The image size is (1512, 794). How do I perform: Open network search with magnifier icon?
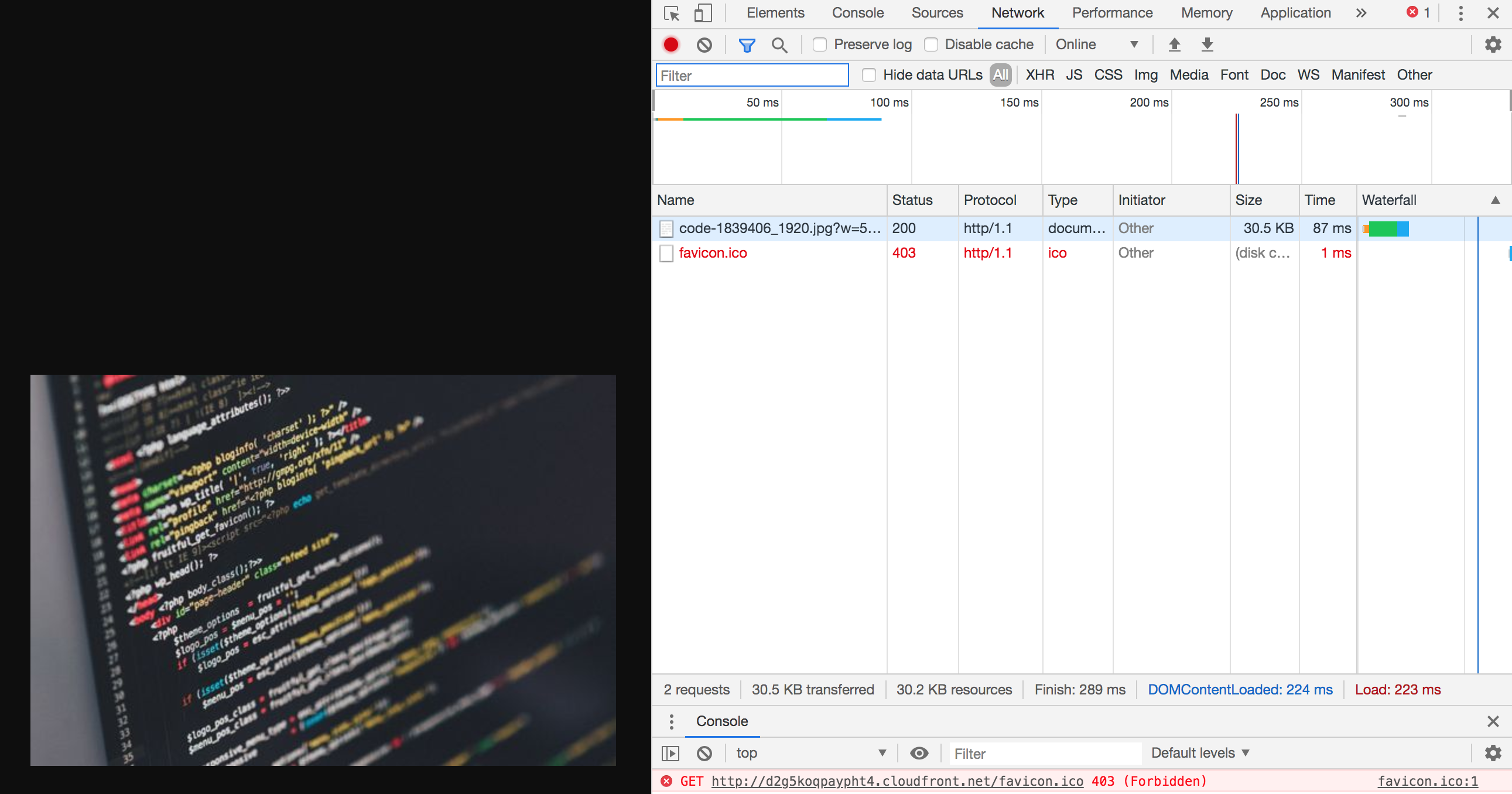coord(779,45)
